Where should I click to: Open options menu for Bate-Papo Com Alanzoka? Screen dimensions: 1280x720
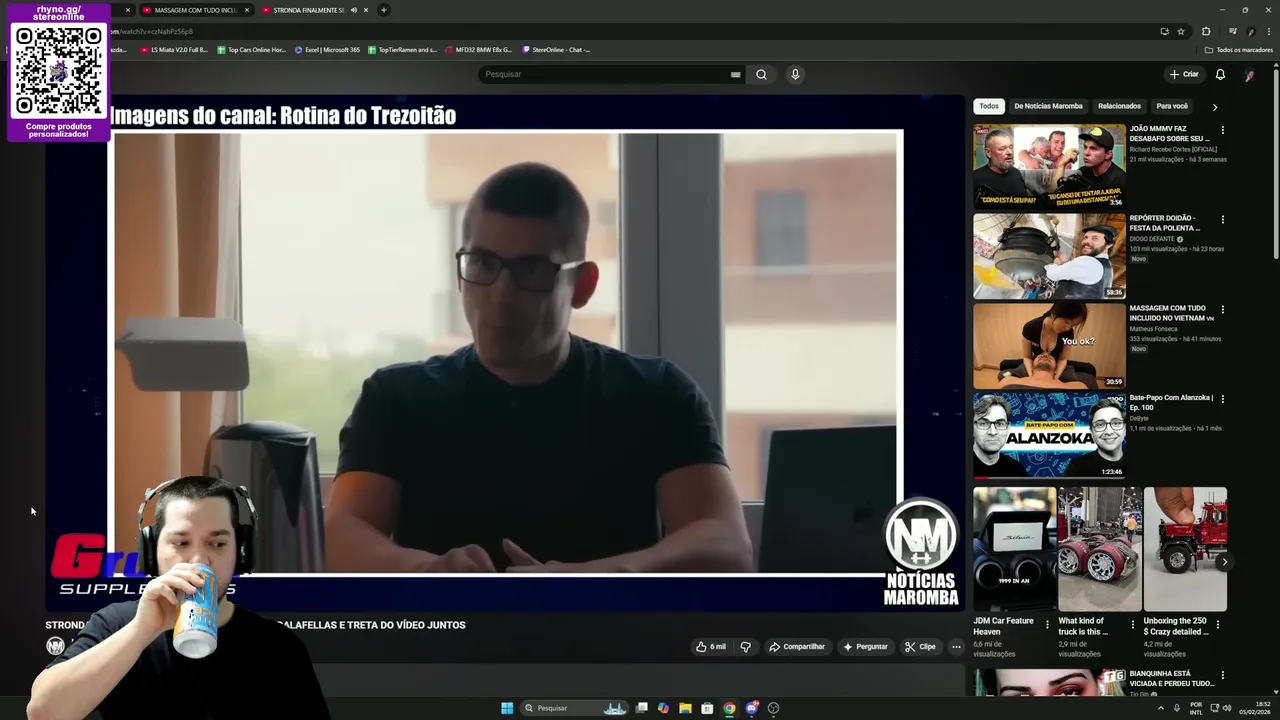pos(1222,398)
